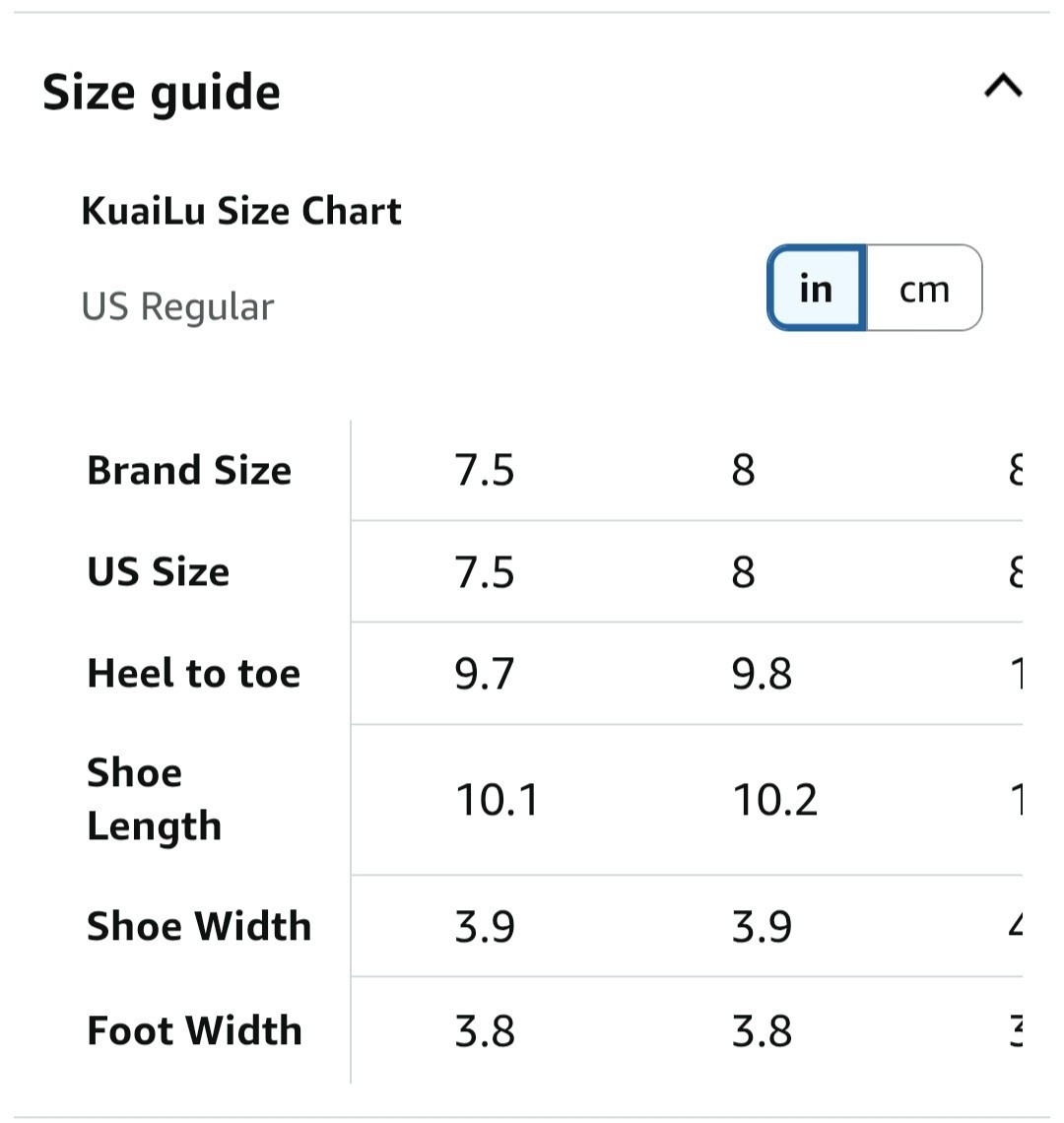Click the 8 value in US Size row
This screenshot has height=1123, width=1064.
744,571
